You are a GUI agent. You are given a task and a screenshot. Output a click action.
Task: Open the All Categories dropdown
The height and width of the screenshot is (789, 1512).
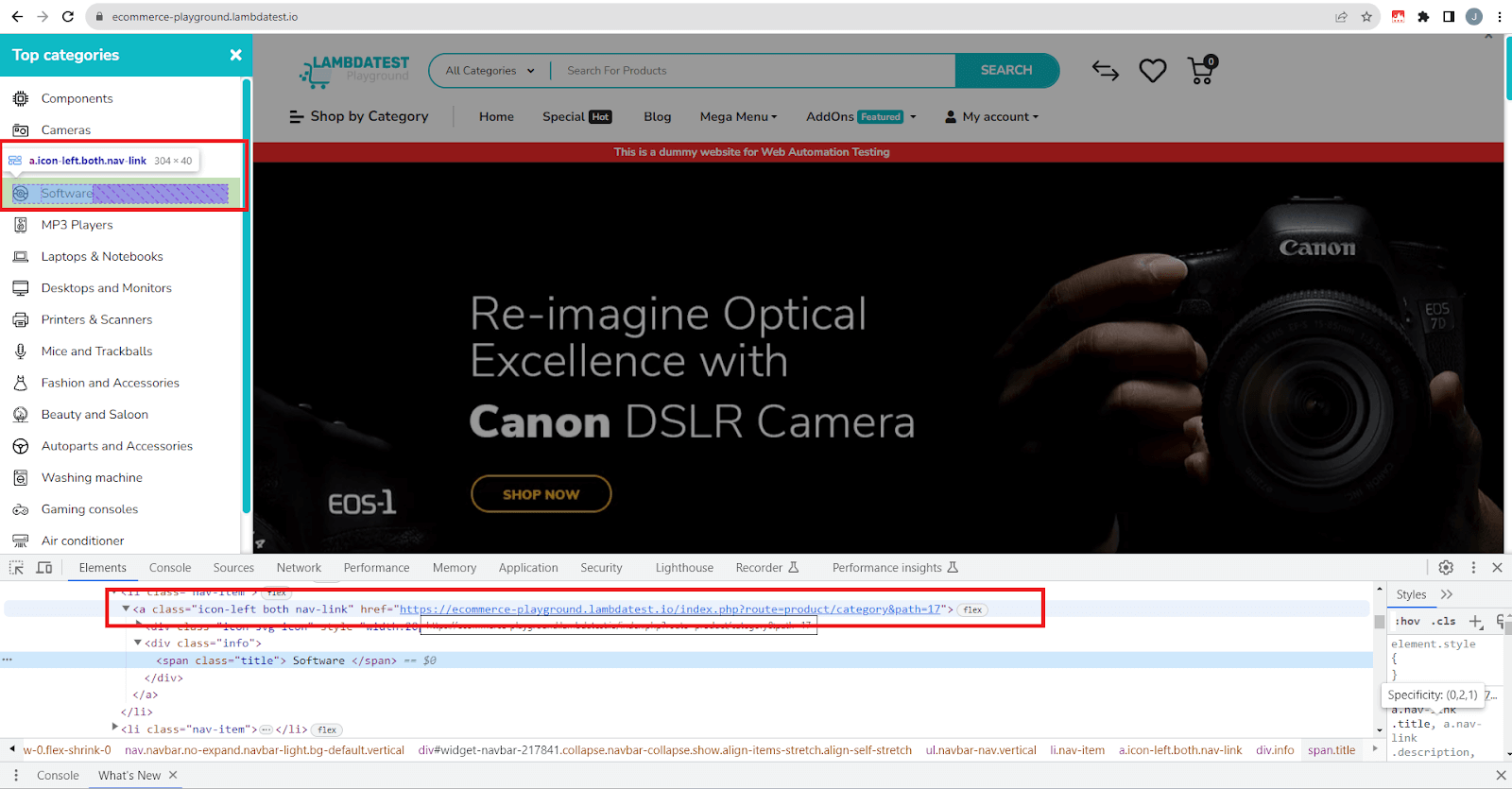click(x=490, y=71)
